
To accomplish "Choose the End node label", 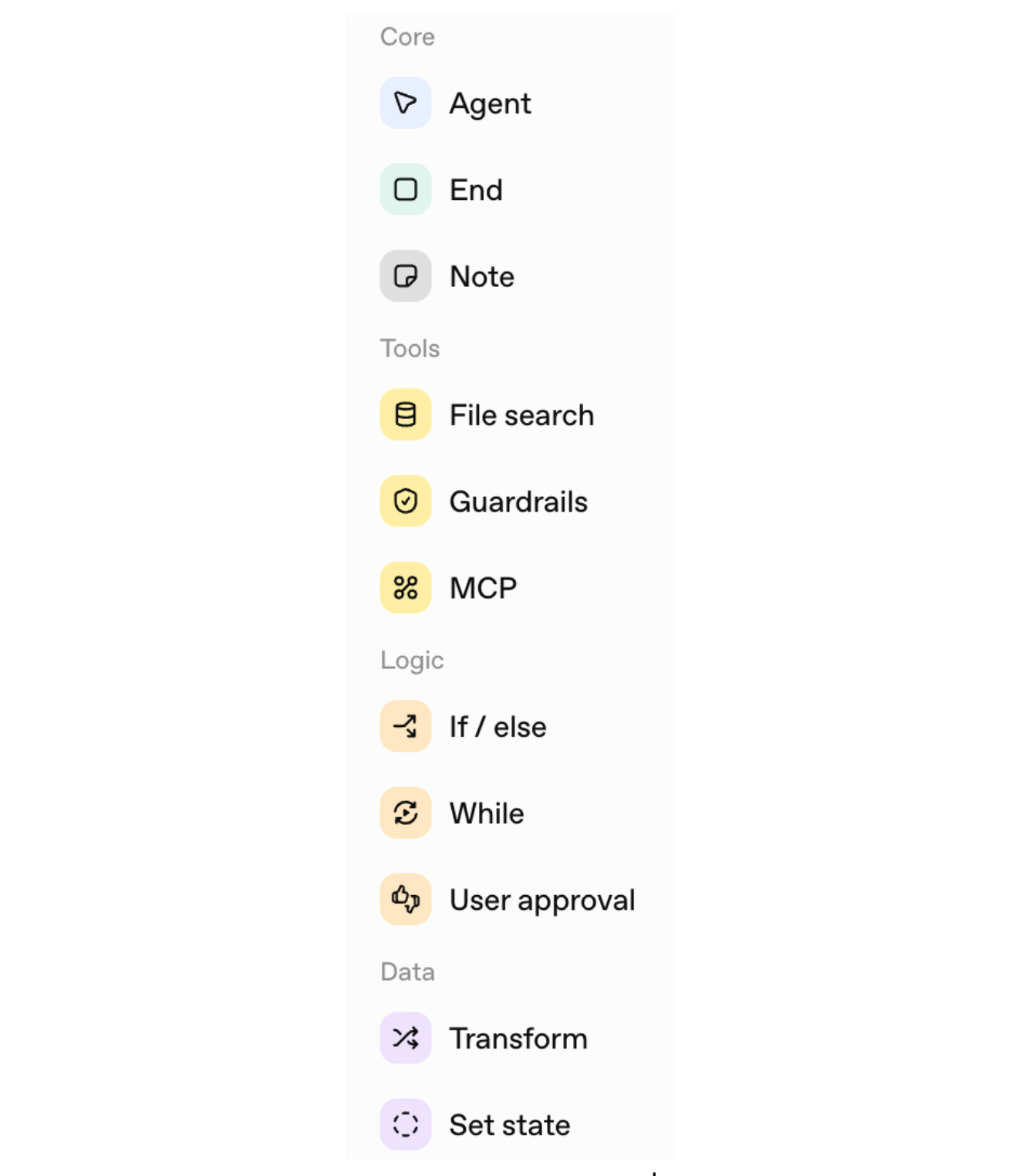I will 476,190.
